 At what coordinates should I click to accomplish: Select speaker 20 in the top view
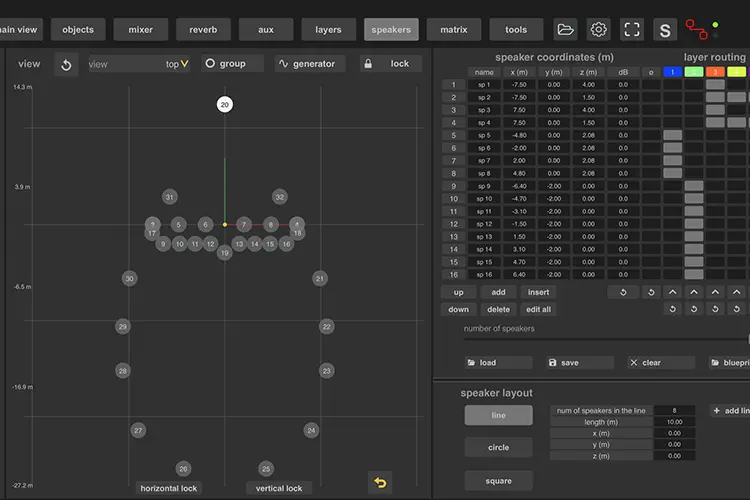pos(225,105)
